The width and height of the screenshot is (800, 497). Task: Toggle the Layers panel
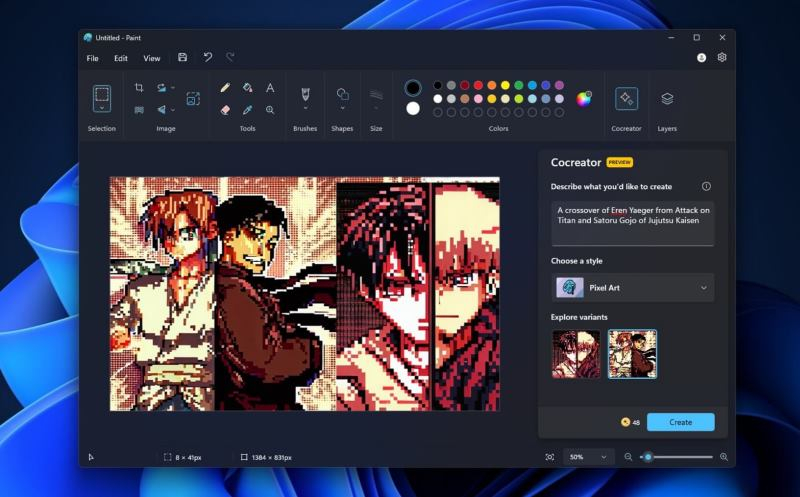[x=667, y=98]
